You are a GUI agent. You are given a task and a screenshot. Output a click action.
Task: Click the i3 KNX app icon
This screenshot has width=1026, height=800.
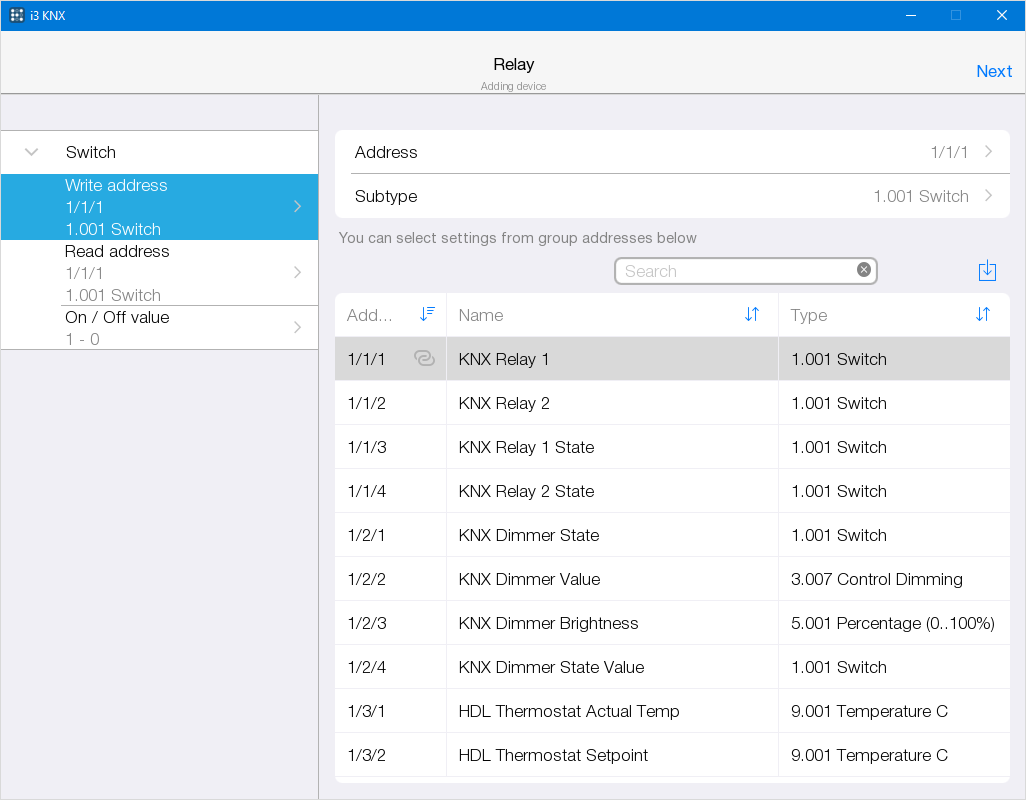point(17,15)
